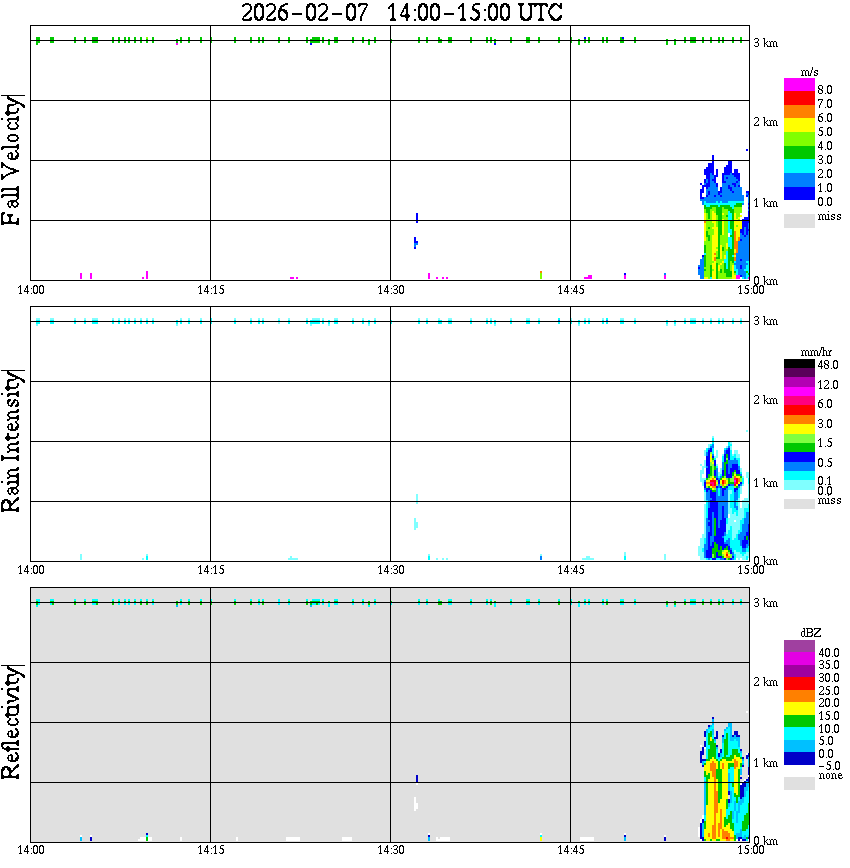The image size is (850, 868).
Task: Select green swatch in Reflectivity legend
Action: pos(799,721)
